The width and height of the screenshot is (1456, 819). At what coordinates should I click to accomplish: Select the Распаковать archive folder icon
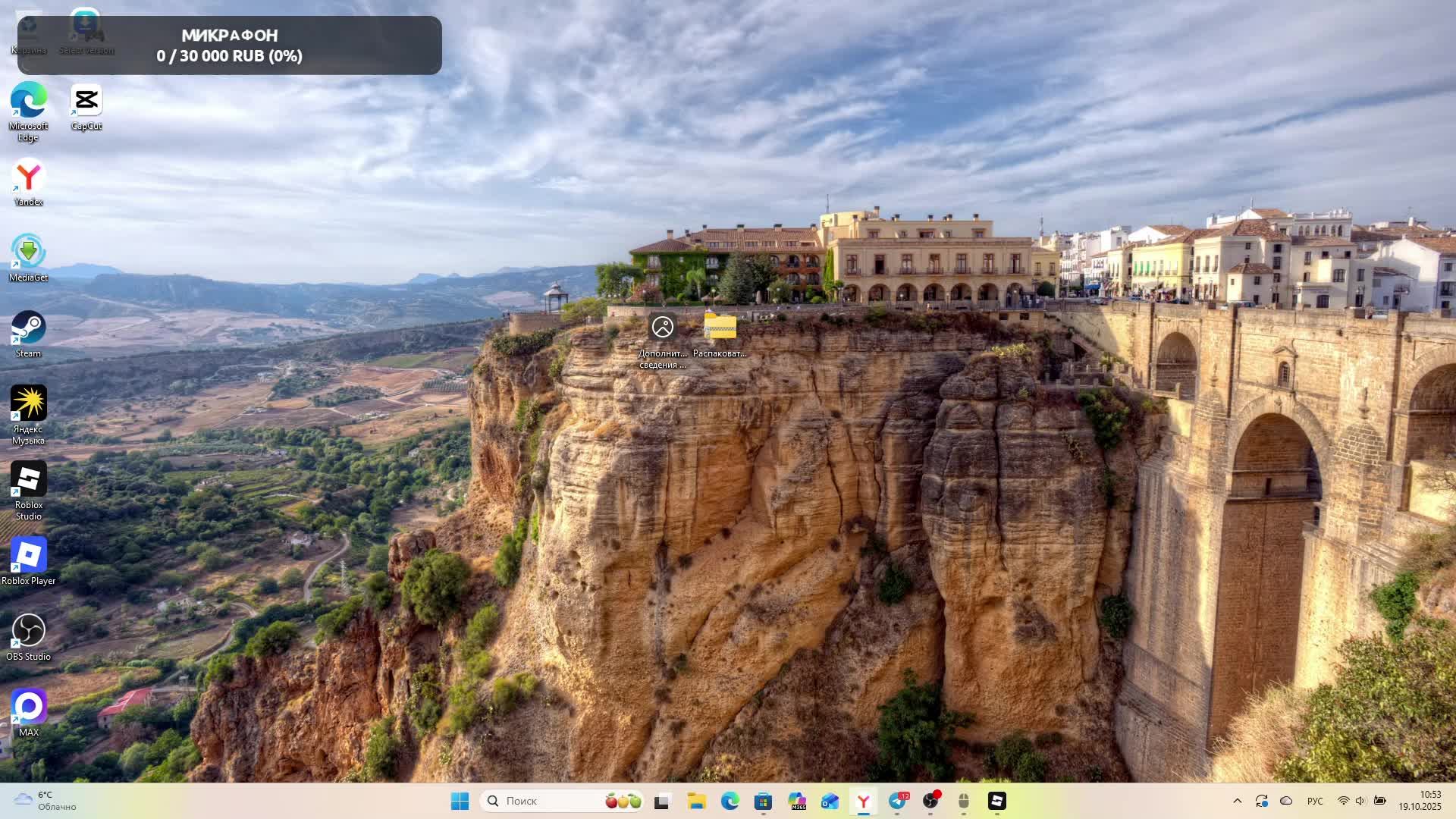720,328
